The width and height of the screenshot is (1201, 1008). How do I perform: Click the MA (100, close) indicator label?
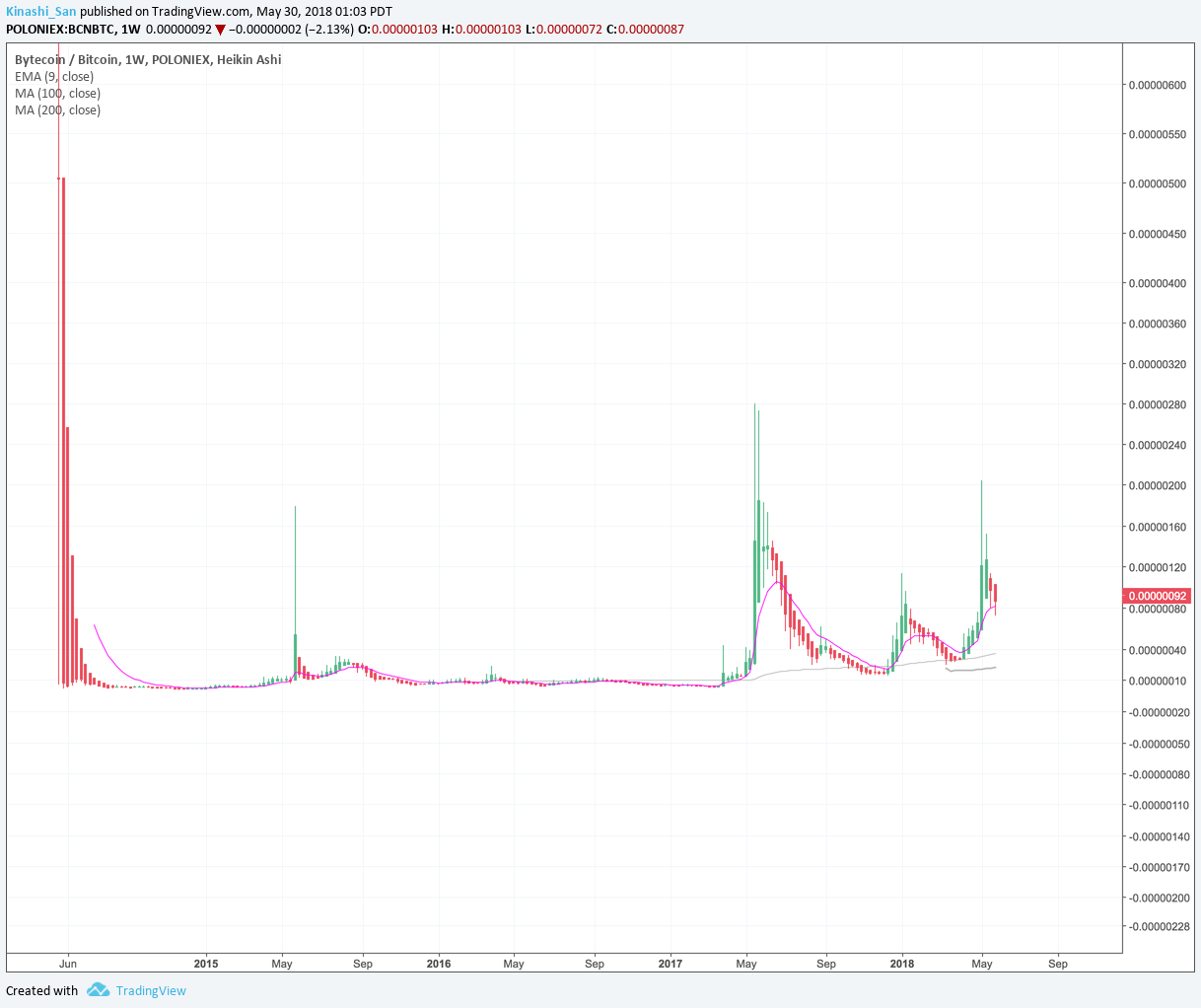point(57,93)
